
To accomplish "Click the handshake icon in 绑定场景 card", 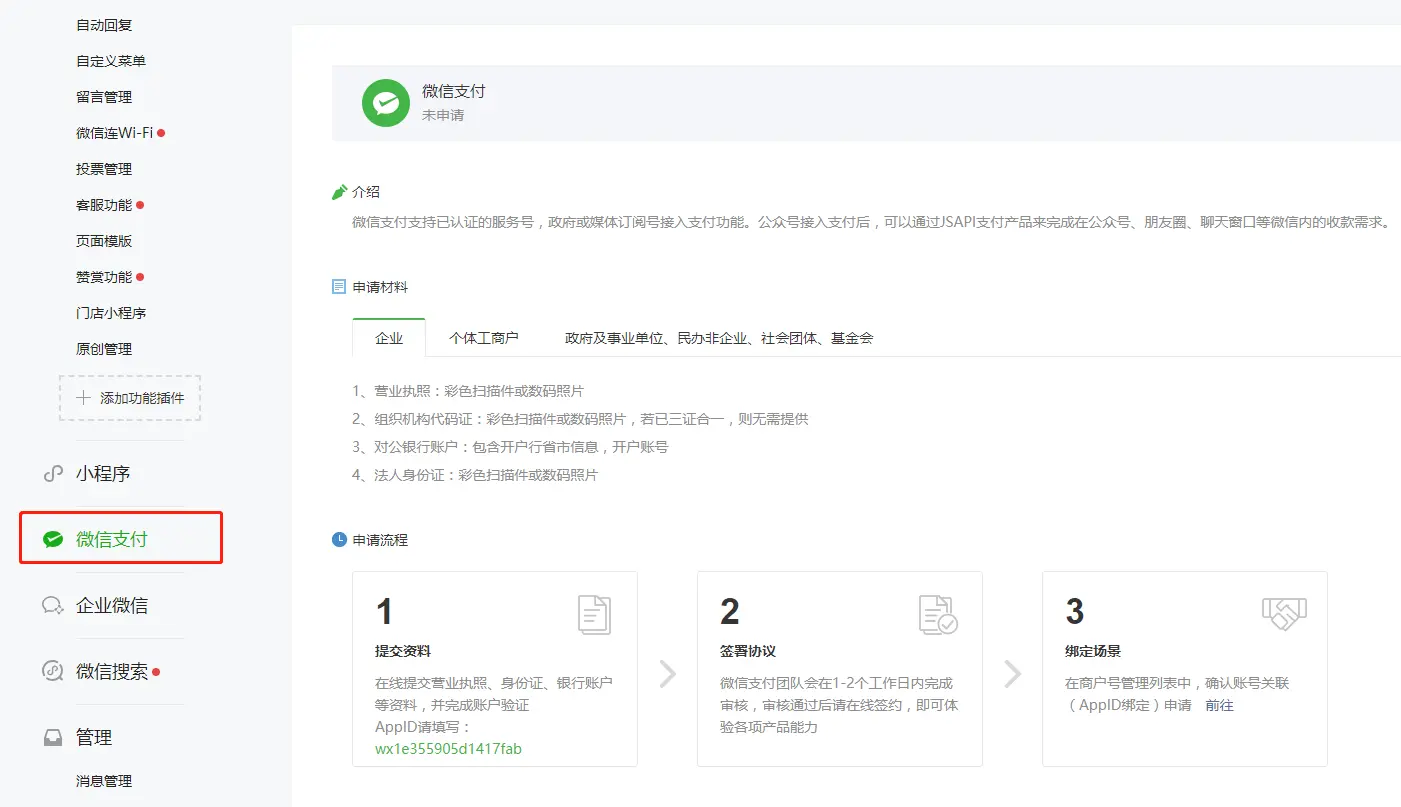I will (1284, 614).
